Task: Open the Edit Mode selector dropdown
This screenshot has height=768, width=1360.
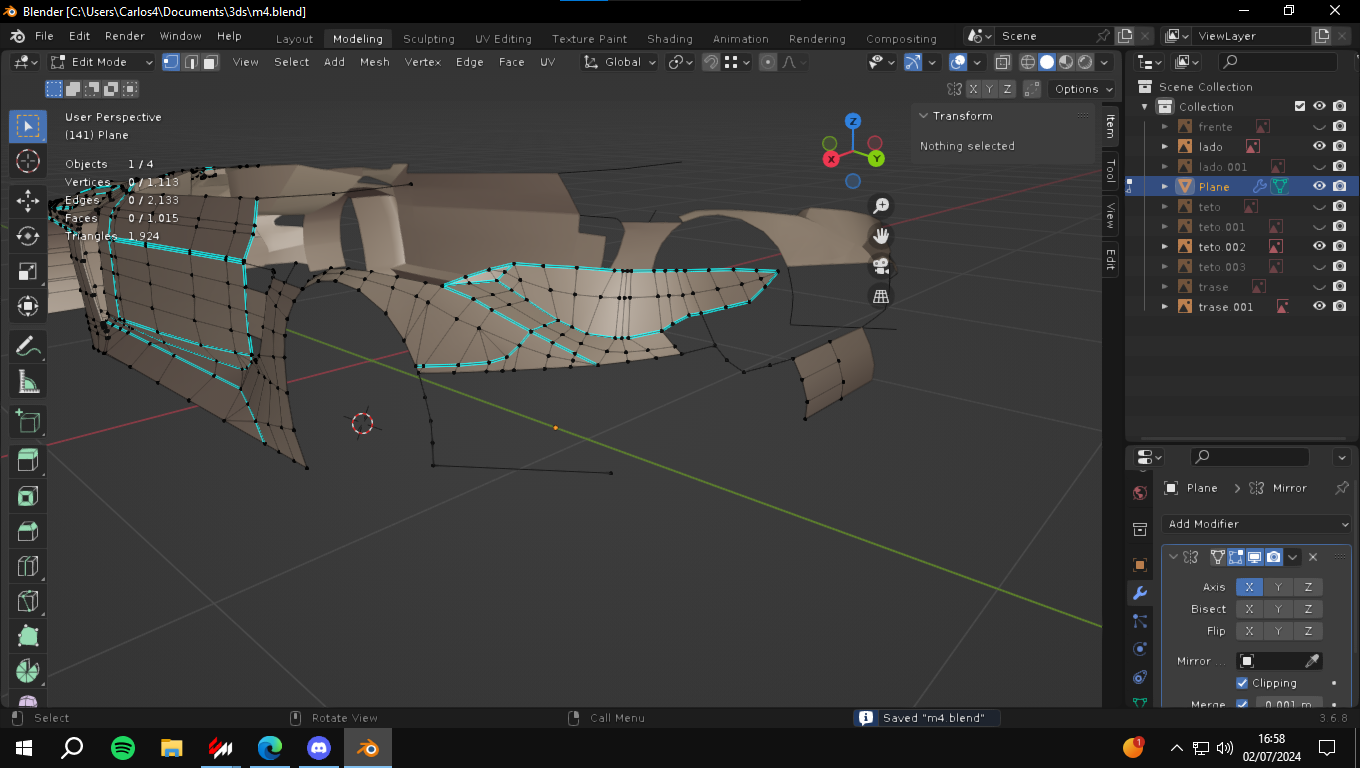Action: (x=102, y=62)
